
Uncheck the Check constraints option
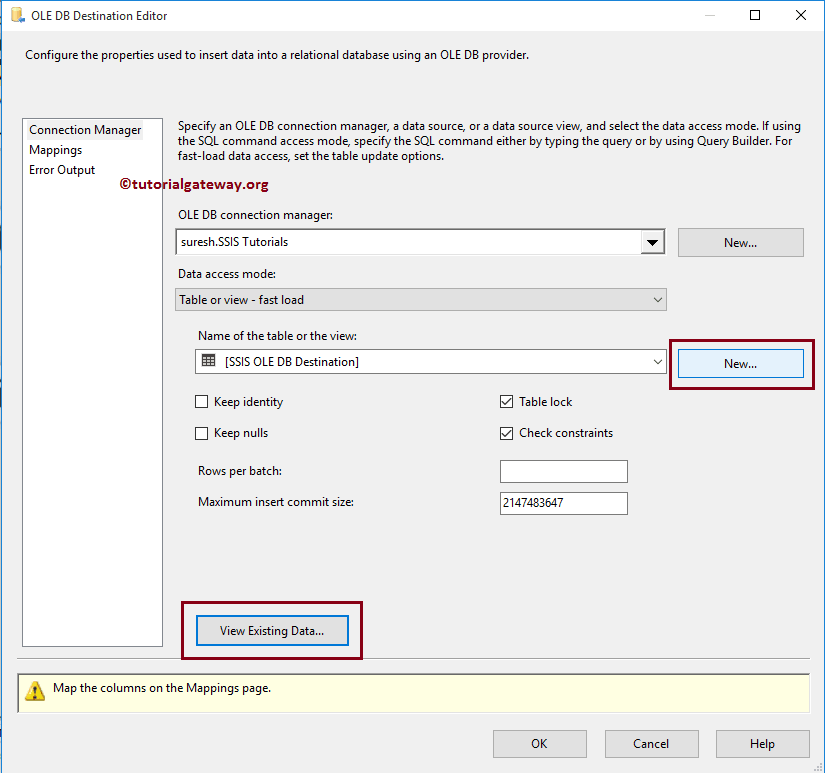coord(506,433)
